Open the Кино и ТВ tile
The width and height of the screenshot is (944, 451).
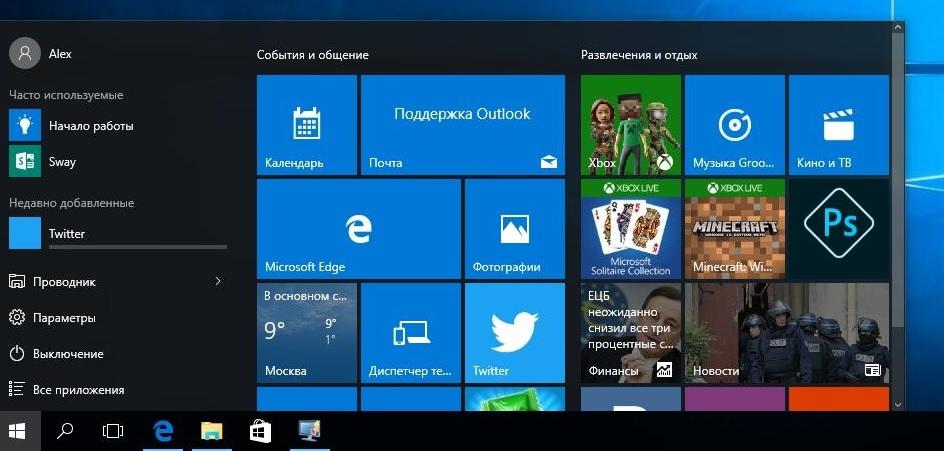pyautogui.click(x=839, y=125)
